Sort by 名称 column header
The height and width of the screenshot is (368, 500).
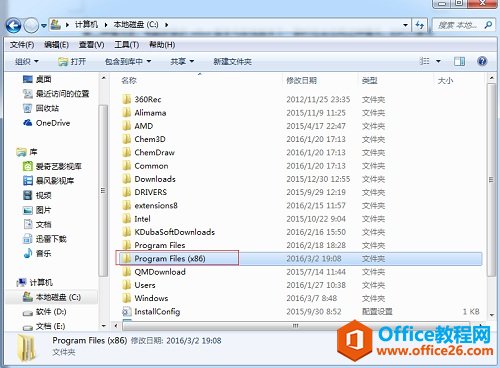coord(129,80)
